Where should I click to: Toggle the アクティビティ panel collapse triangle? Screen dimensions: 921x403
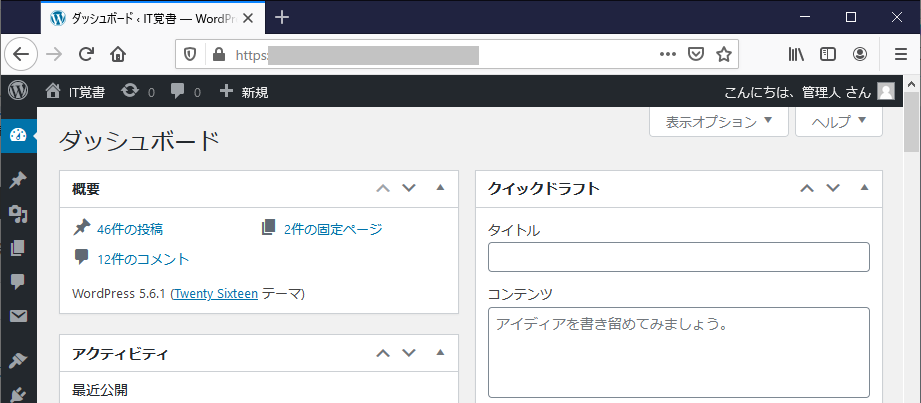click(x=440, y=353)
